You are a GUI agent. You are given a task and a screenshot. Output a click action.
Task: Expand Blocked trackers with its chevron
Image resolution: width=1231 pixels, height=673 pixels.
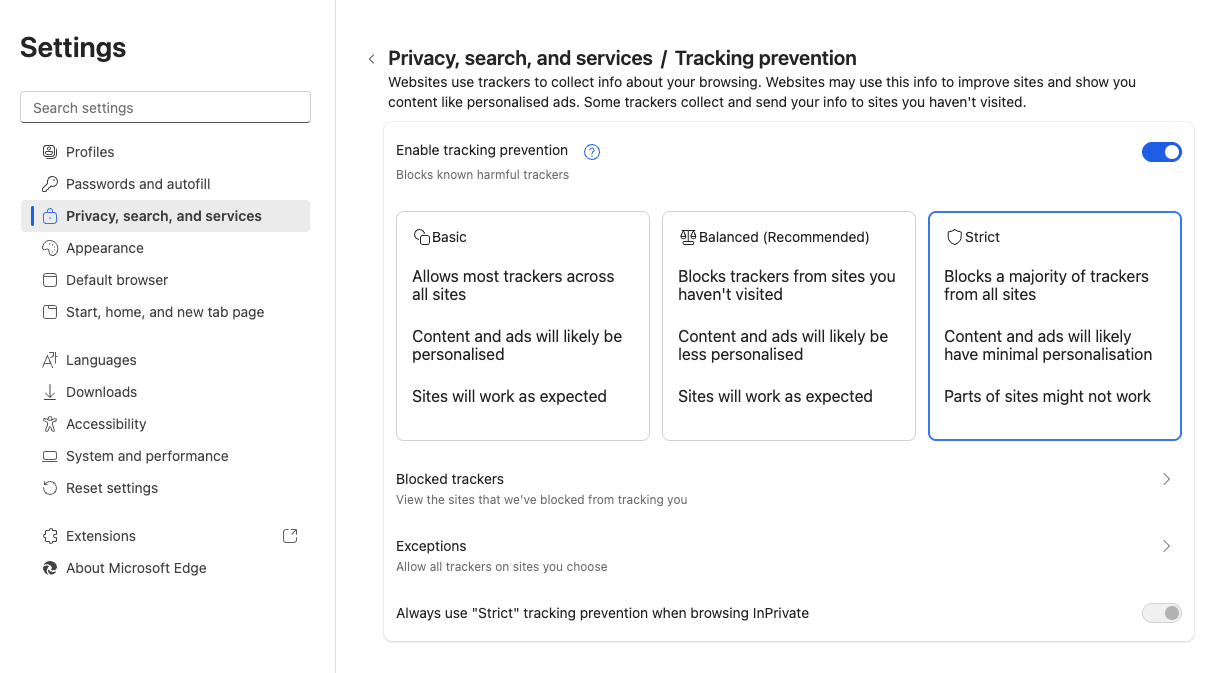coord(1166,479)
